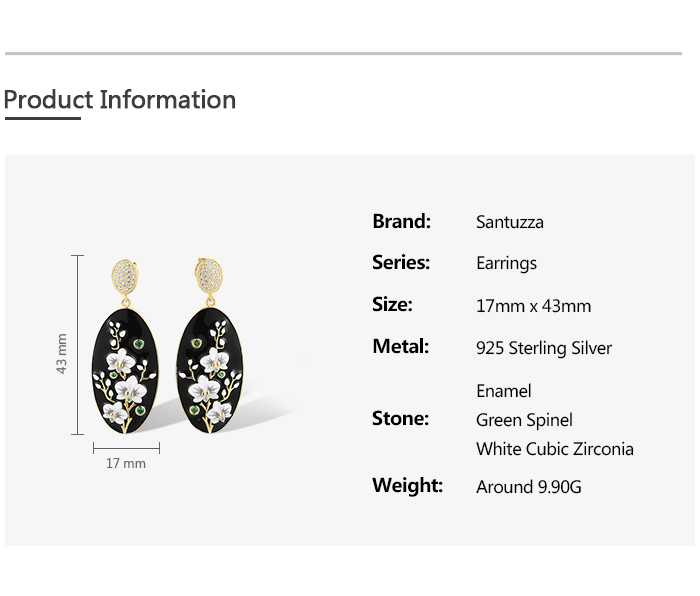This screenshot has height=596, width=700.
Task: Select the Earrings series value
Action: click(506, 263)
